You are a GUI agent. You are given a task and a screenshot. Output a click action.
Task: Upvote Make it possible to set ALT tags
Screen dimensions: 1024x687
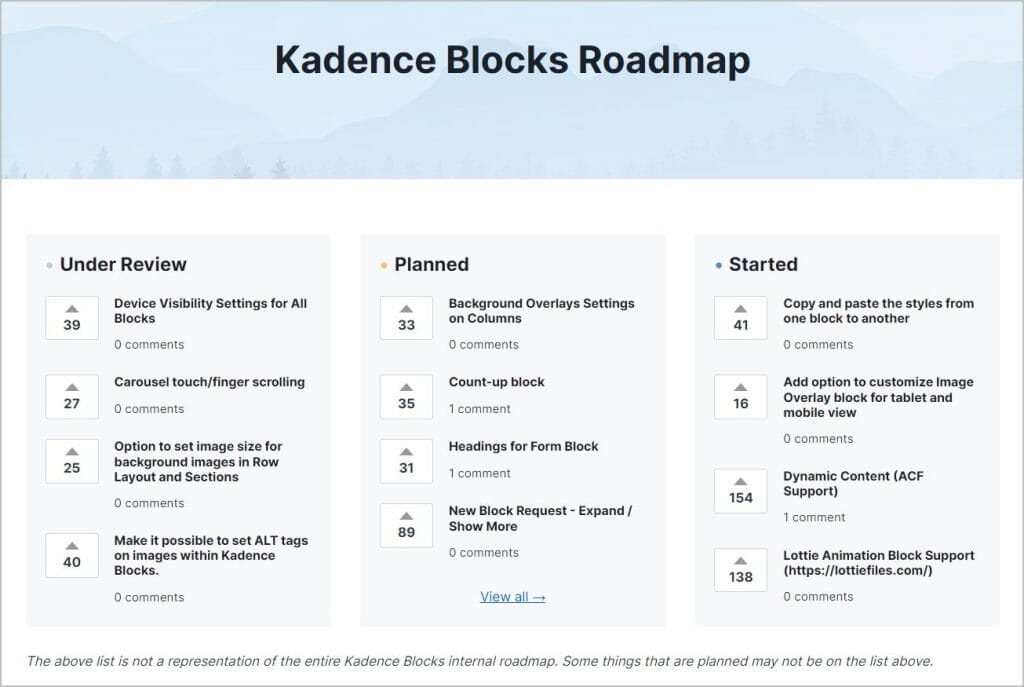[x=72, y=555]
